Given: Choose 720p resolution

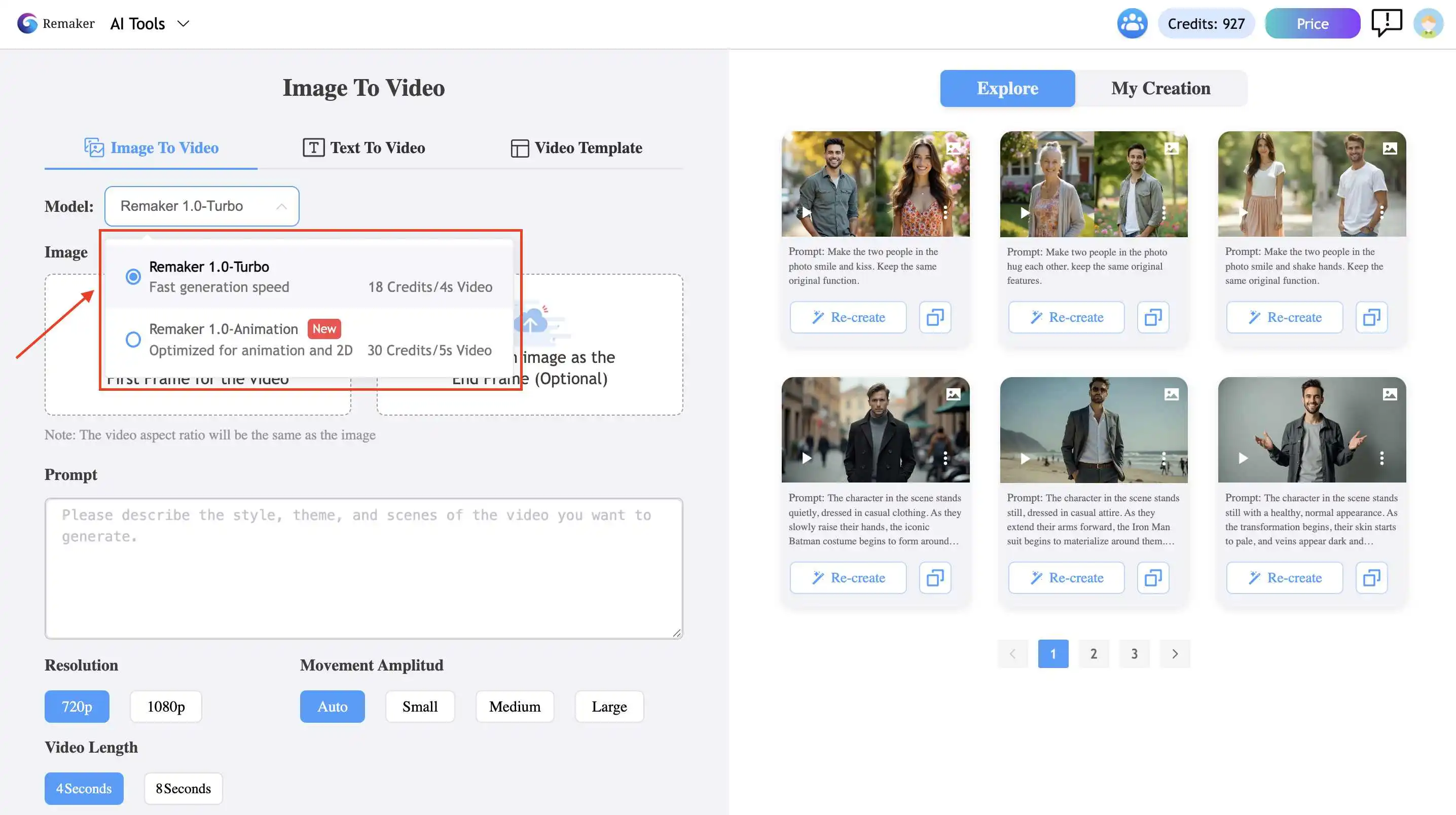Looking at the screenshot, I should click(x=77, y=706).
